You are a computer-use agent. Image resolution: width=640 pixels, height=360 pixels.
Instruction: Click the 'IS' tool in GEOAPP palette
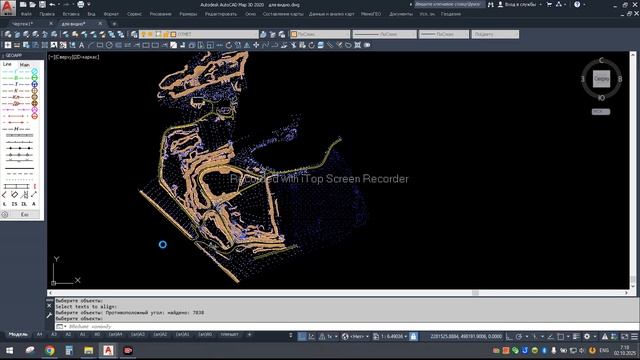(14, 204)
